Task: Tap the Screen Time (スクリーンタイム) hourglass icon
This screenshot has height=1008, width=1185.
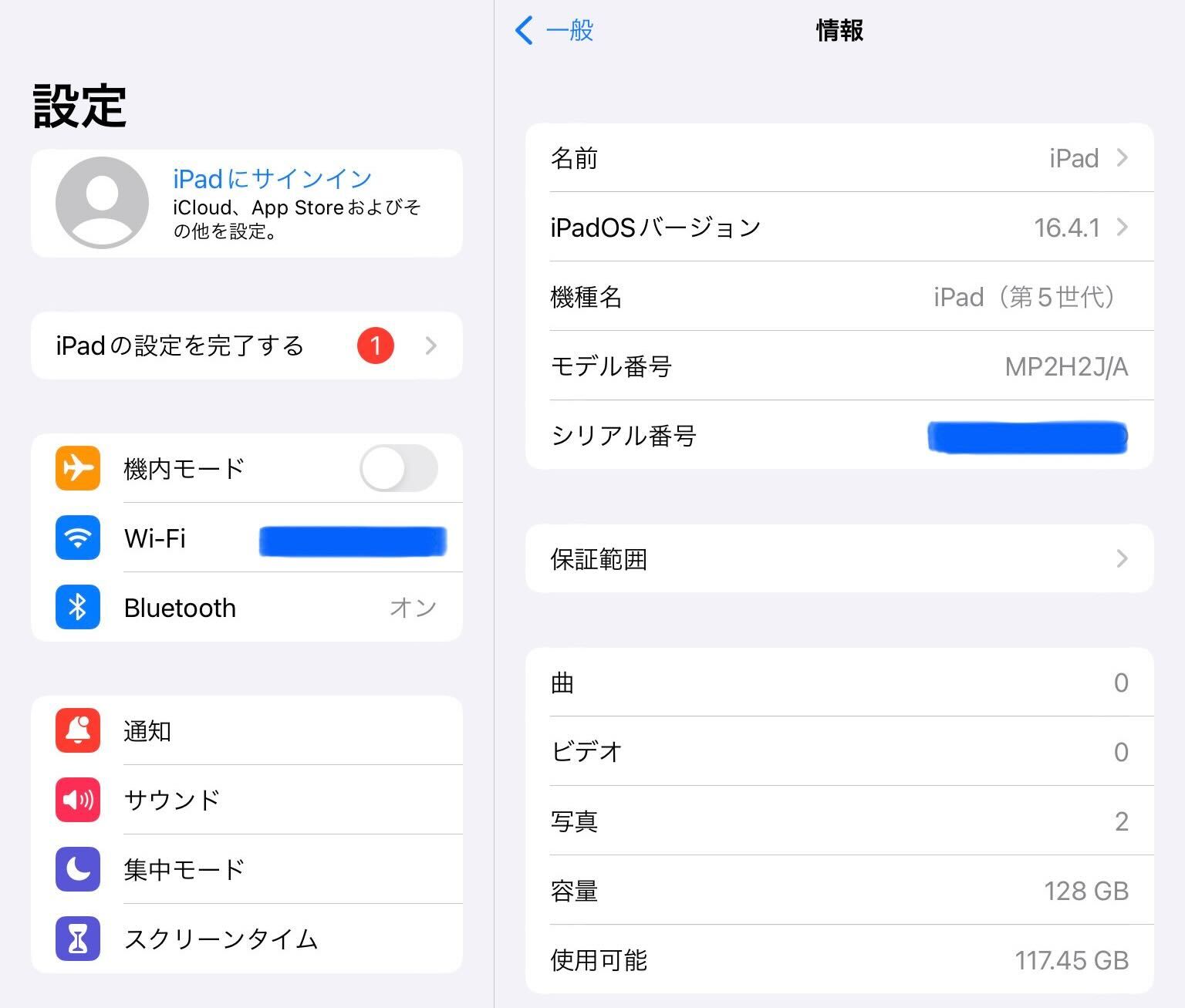Action: (78, 939)
